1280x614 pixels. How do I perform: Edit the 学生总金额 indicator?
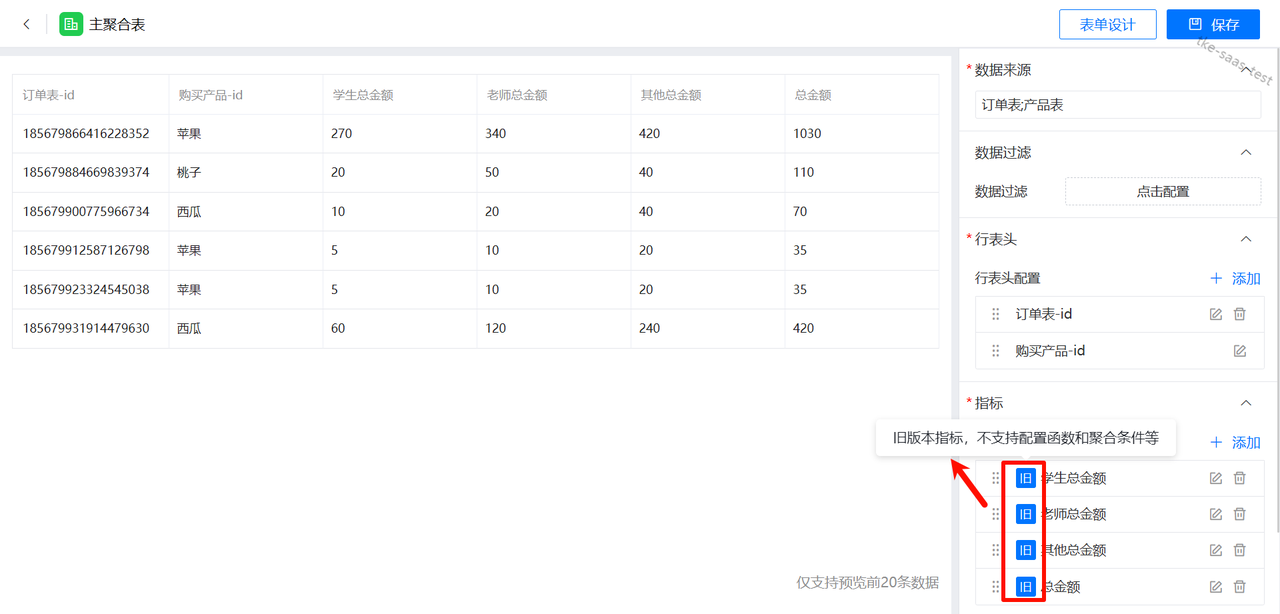click(x=1216, y=478)
